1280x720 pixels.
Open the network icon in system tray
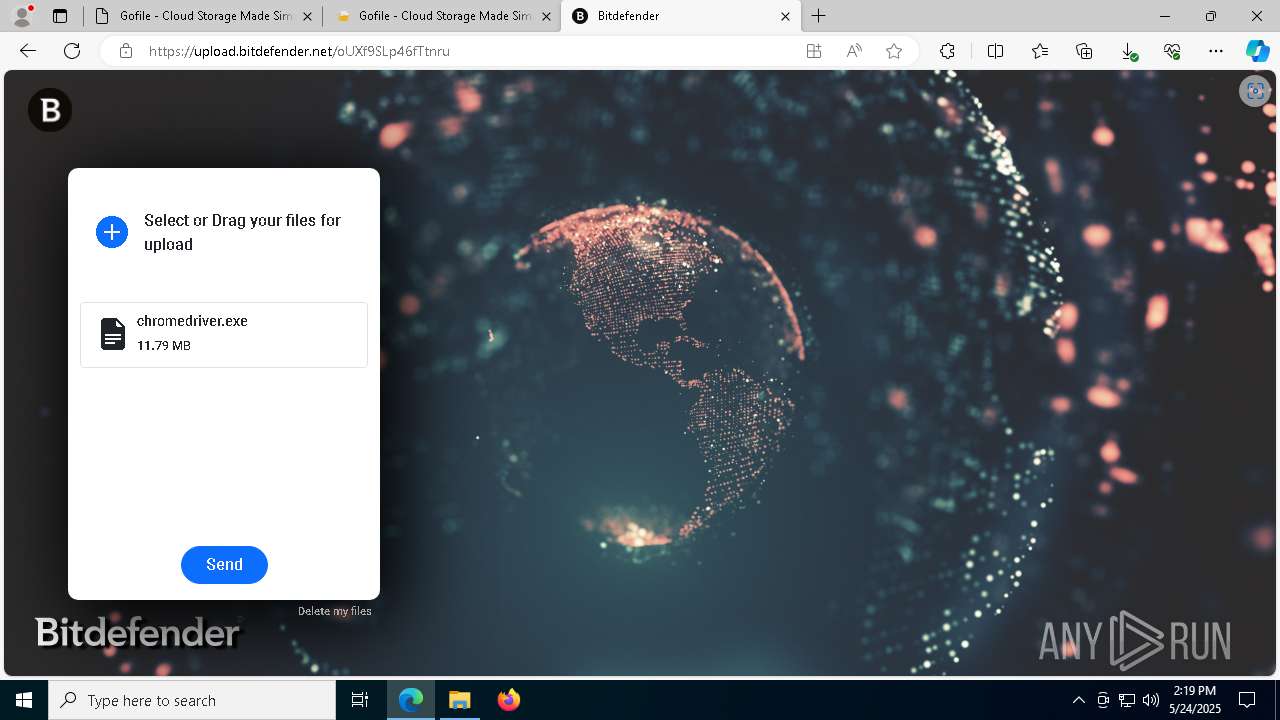[1127, 700]
